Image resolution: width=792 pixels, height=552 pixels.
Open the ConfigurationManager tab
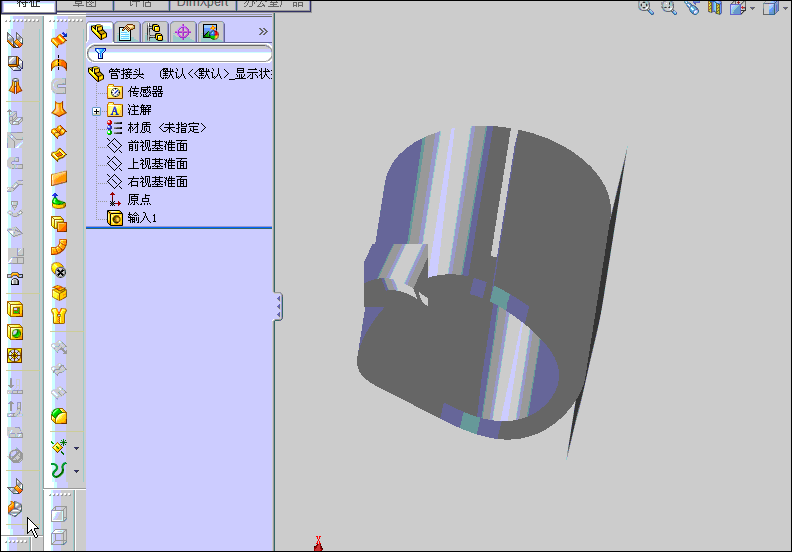click(x=155, y=32)
